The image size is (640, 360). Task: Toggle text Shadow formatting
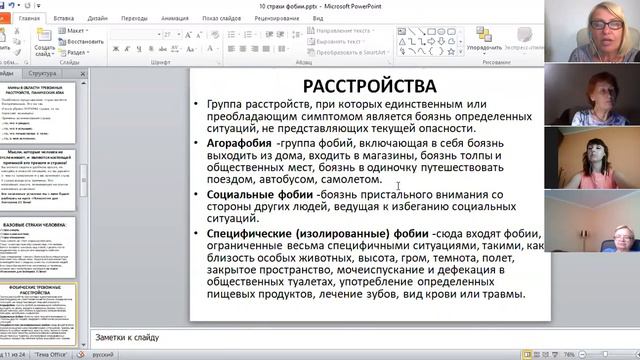[151, 49]
